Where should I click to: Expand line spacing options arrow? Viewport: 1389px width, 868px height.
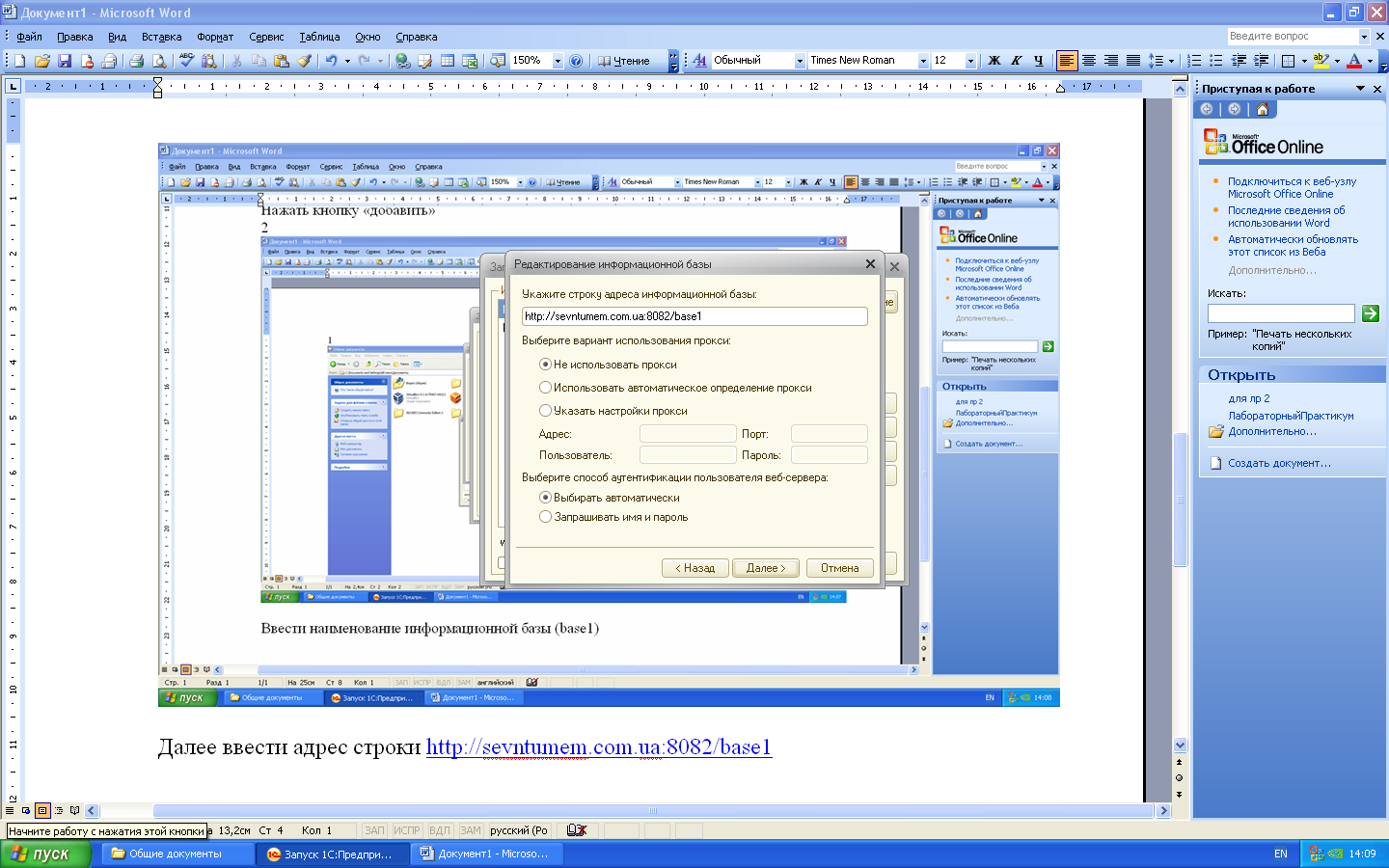tap(1172, 61)
